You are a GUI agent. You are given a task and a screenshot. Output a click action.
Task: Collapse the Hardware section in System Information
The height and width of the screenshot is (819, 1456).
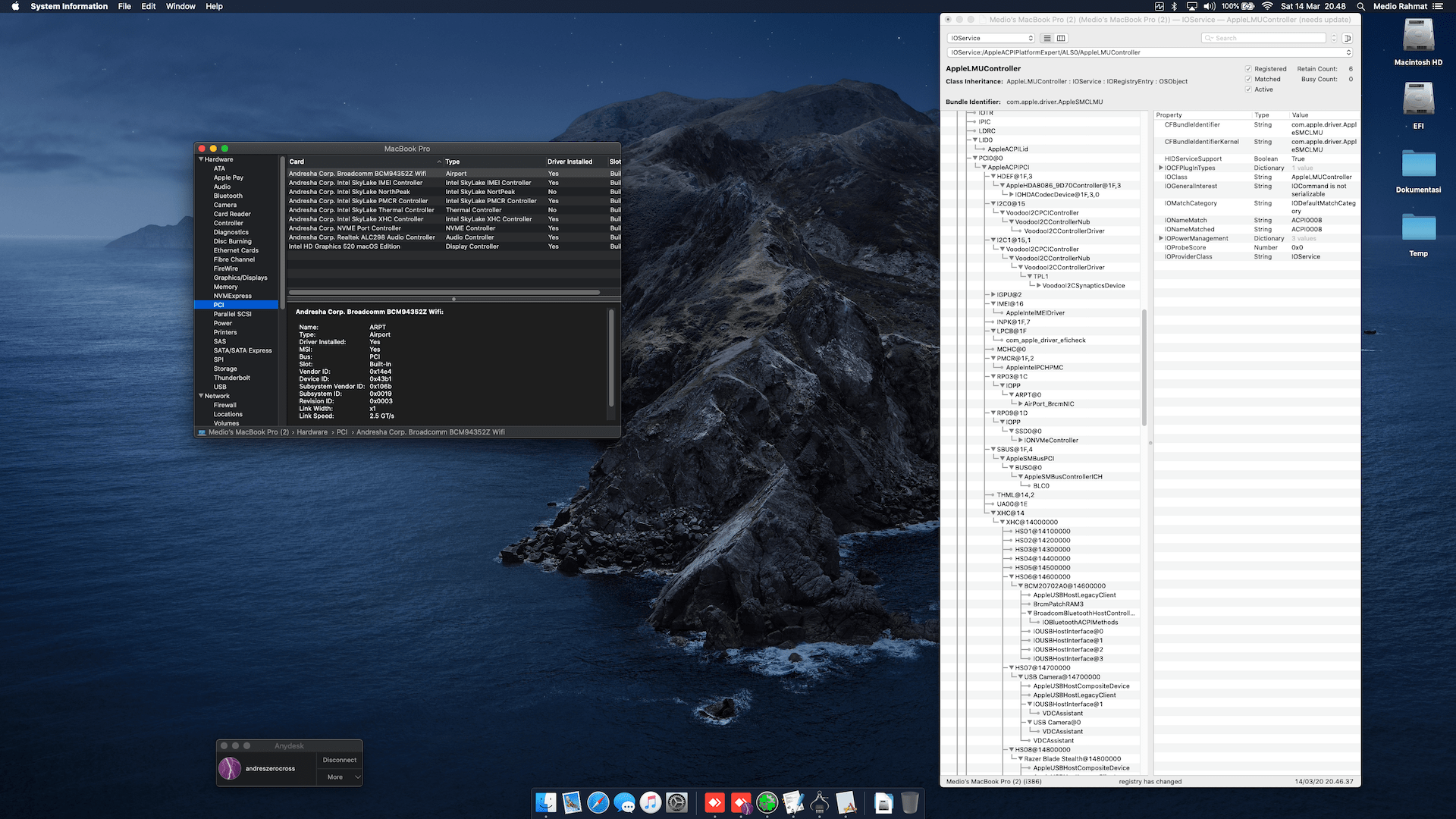coord(201,159)
